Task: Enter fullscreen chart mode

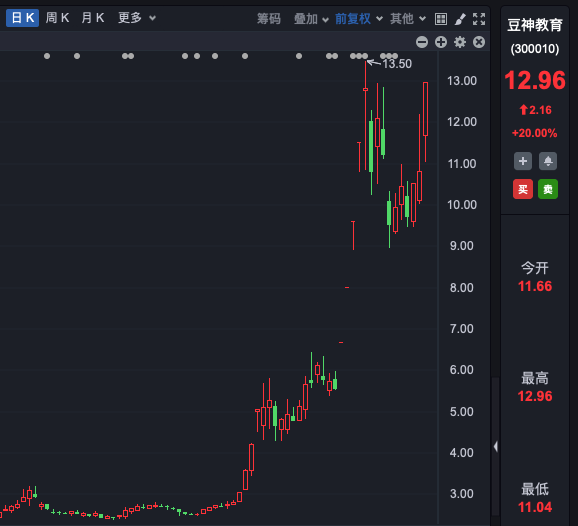Action: (x=479, y=19)
